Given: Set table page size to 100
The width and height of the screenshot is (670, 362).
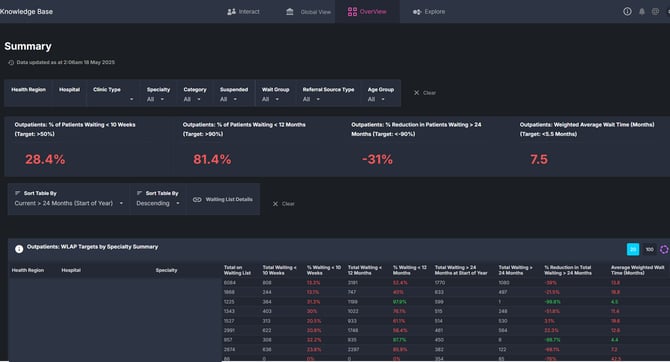Looking at the screenshot, I should pos(649,249).
